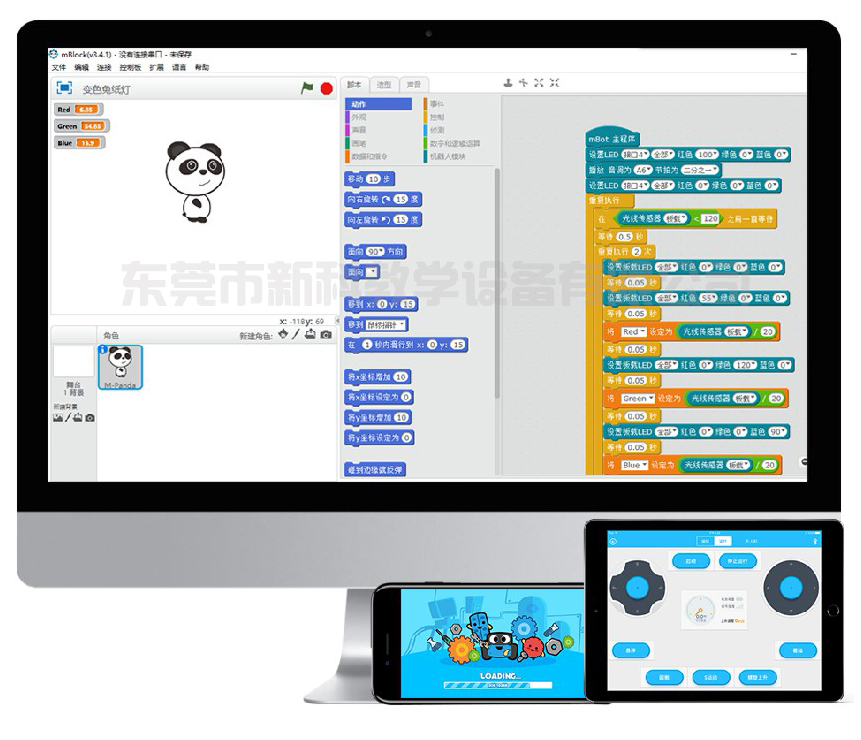The image size is (861, 740).
Task: Open the sprite library to add a new sprite
Action: 283,334
